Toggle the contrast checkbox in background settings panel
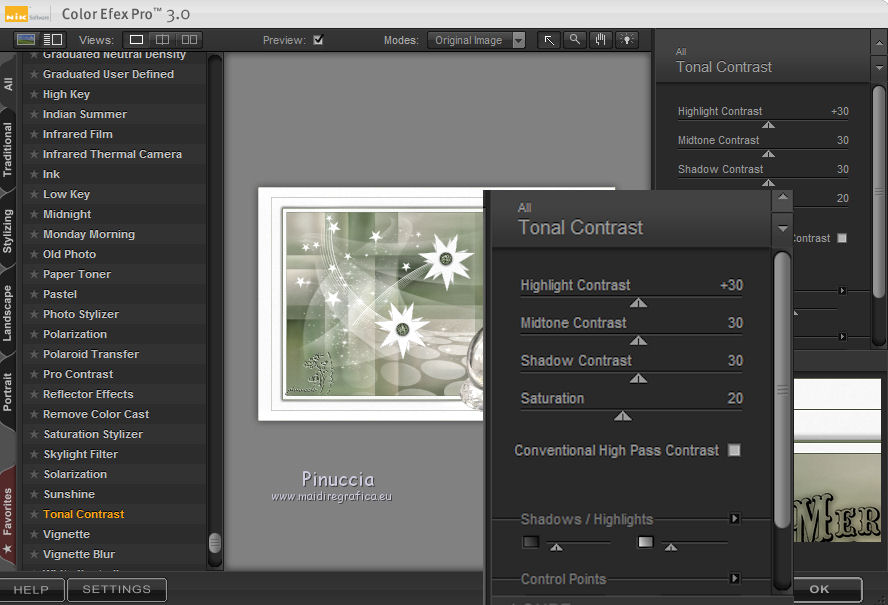 coord(842,238)
